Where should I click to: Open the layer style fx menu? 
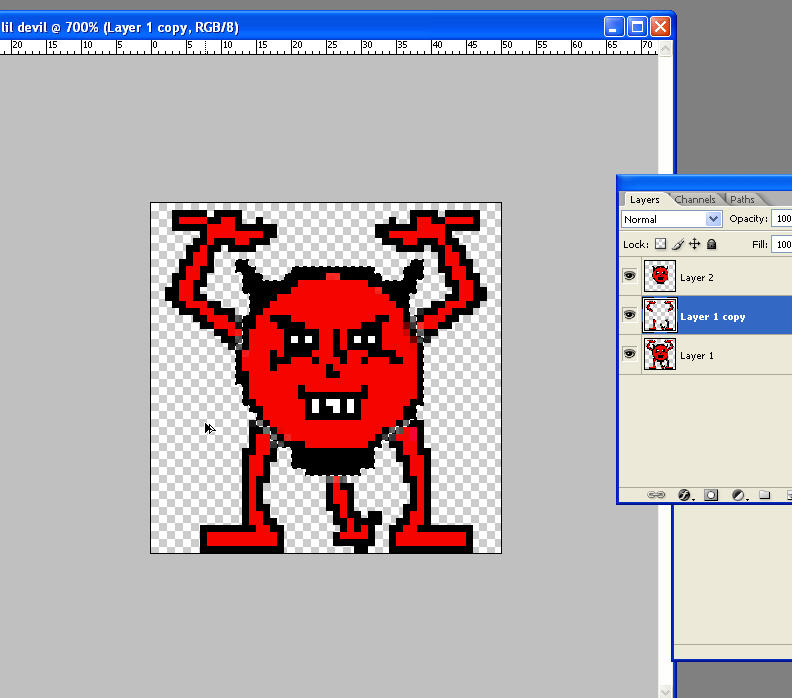[684, 495]
